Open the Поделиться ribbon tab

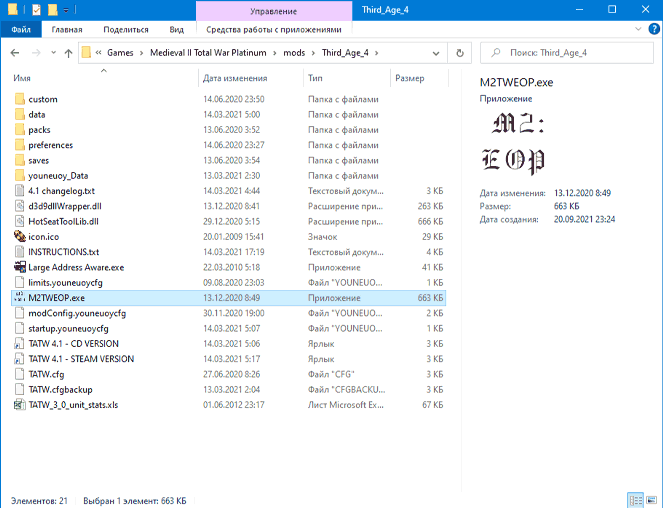125,30
